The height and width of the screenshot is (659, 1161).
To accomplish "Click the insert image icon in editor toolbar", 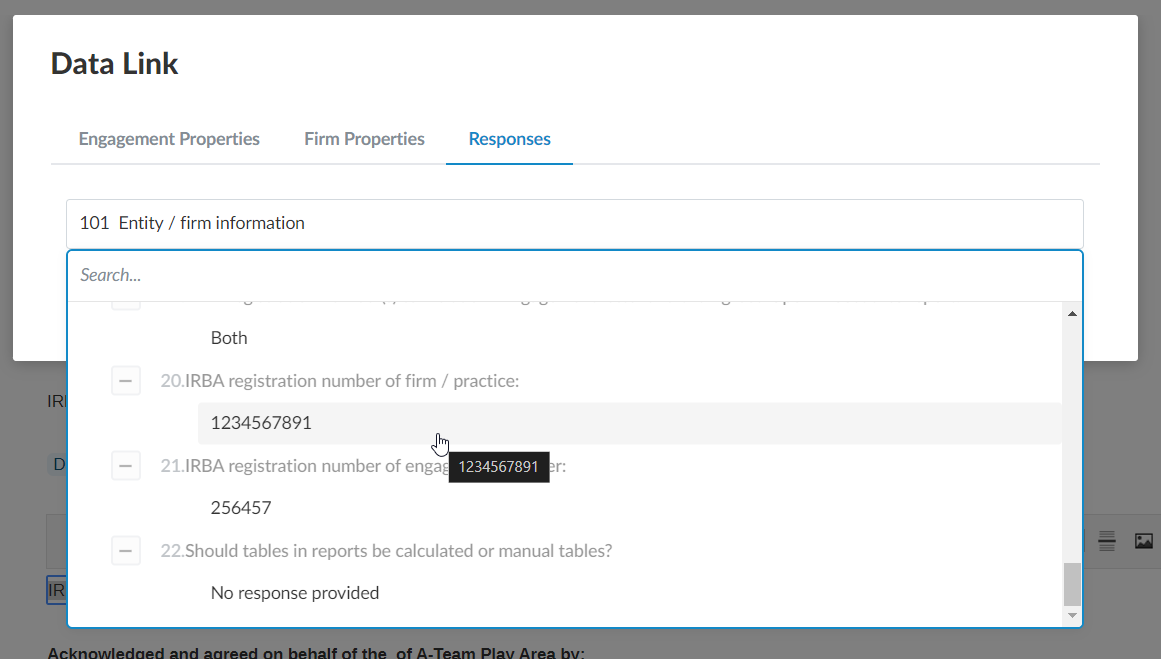I will pyautogui.click(x=1143, y=541).
